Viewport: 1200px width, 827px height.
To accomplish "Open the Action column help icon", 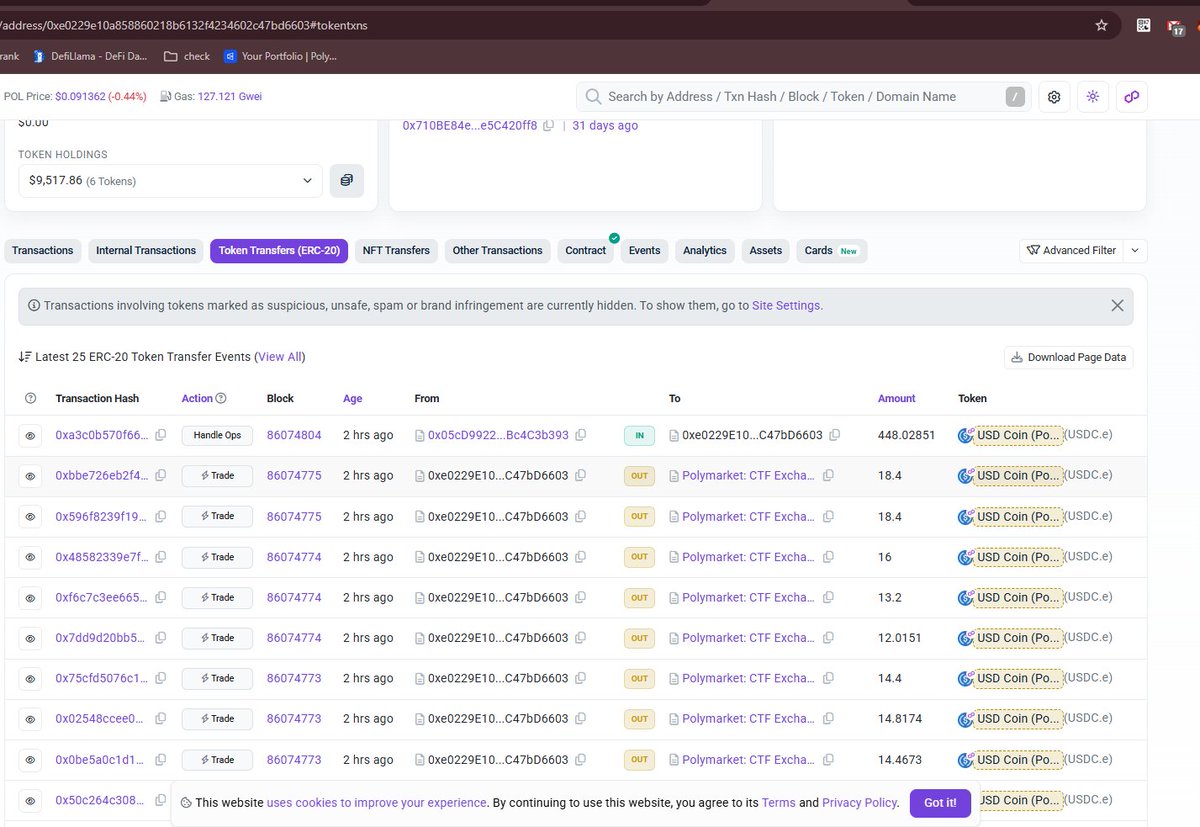I will point(221,398).
